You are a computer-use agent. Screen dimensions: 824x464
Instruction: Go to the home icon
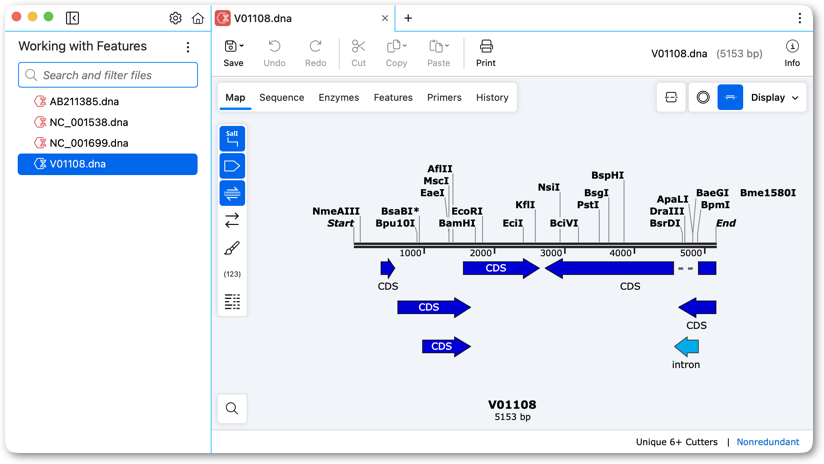click(198, 18)
